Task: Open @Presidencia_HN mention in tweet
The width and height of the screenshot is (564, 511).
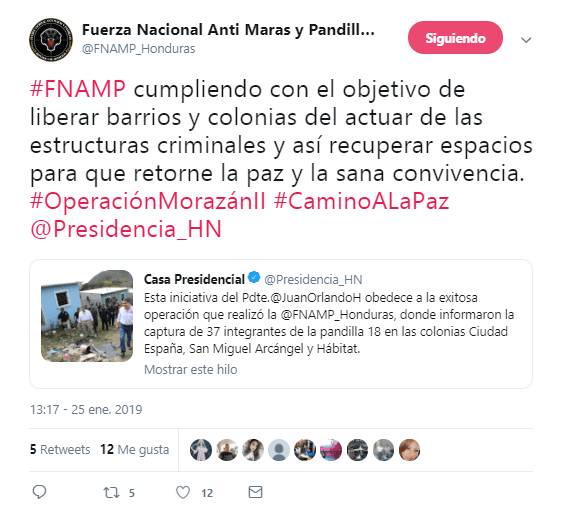Action: pyautogui.click(x=126, y=229)
